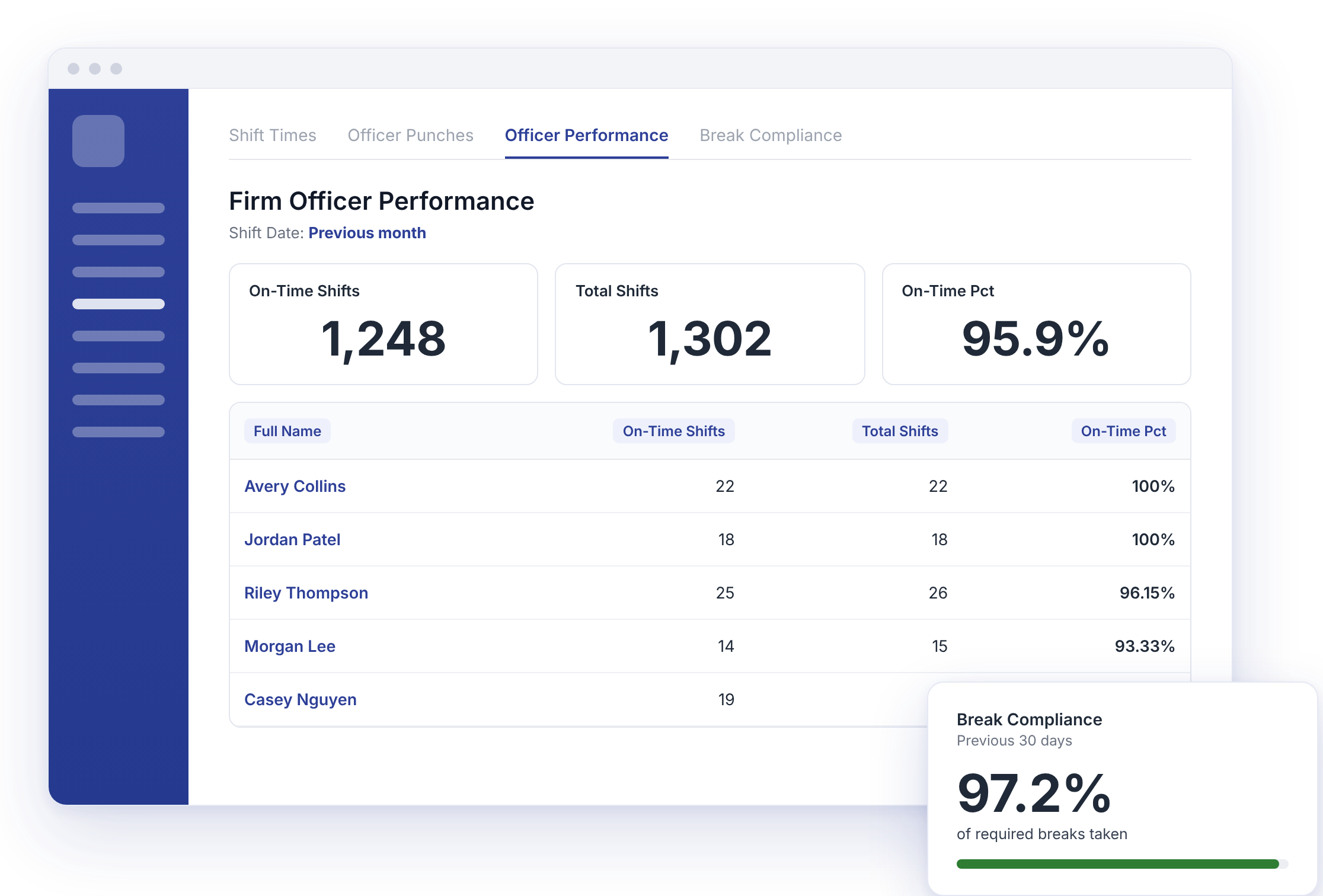Sort by On-Time Pct column header

pos(1123,431)
